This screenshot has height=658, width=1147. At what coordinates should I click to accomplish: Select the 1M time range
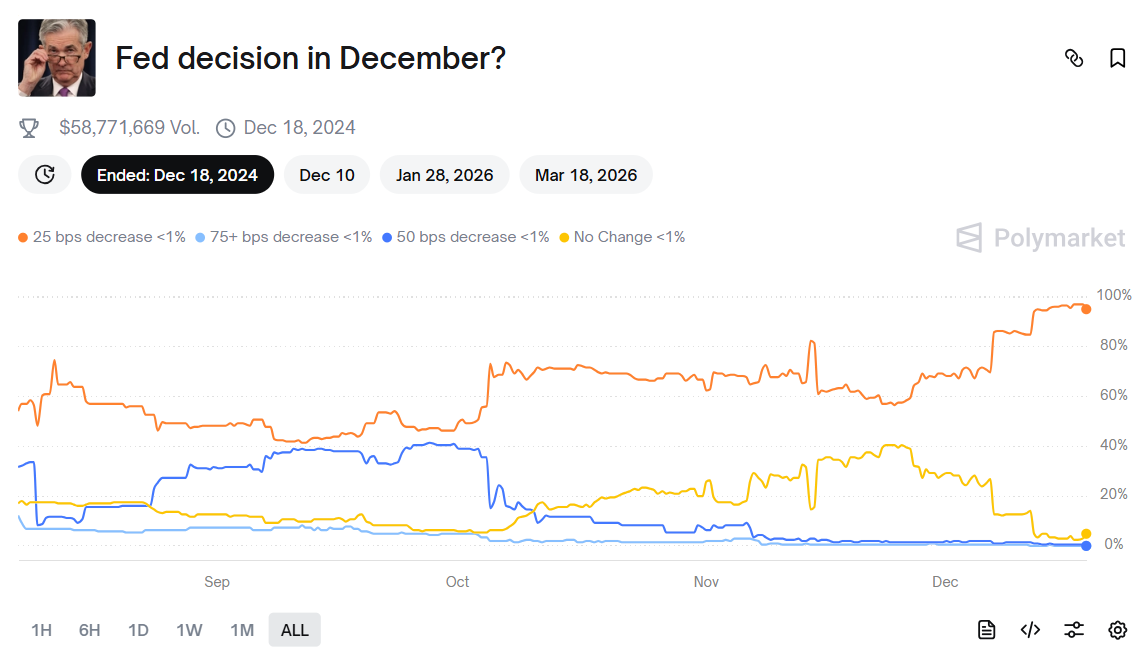click(x=242, y=630)
